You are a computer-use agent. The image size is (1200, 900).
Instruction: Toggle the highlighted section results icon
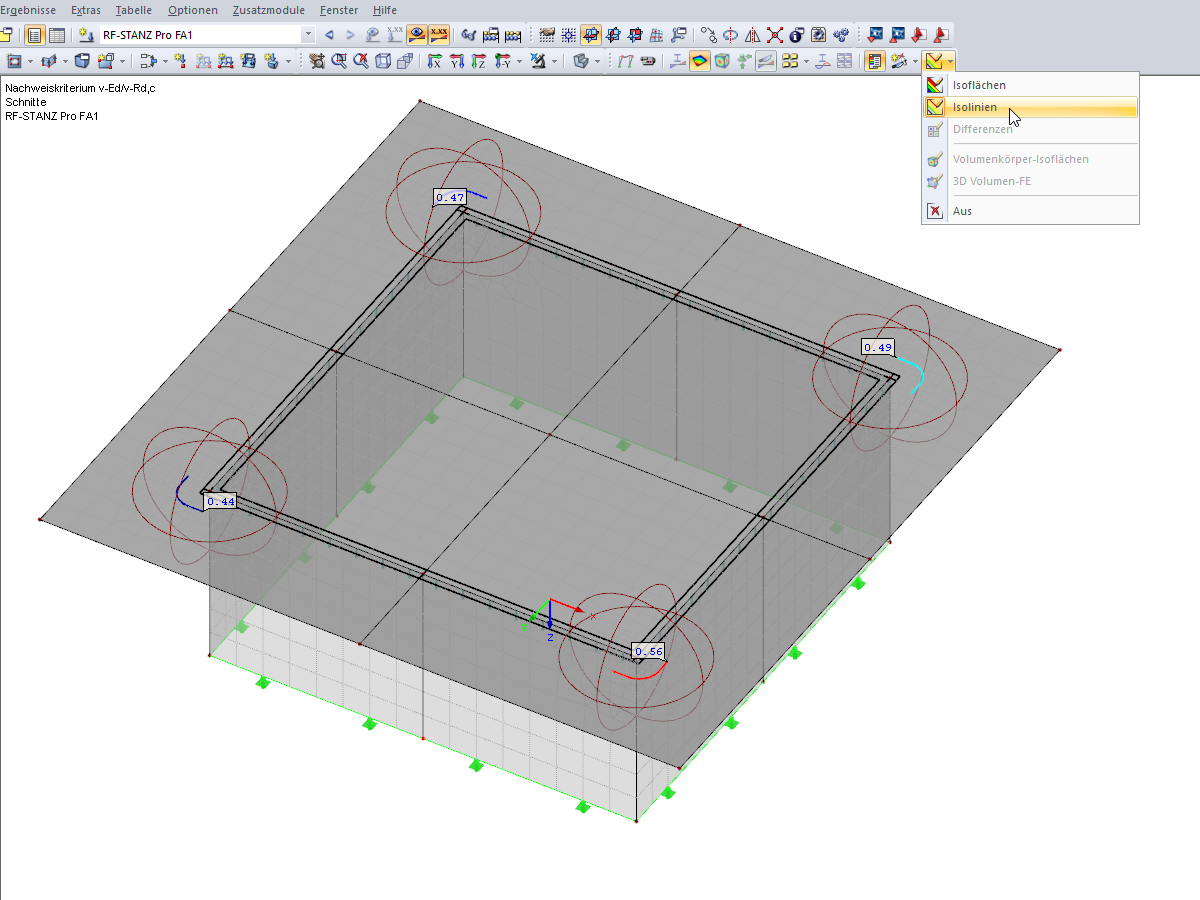tap(766, 61)
